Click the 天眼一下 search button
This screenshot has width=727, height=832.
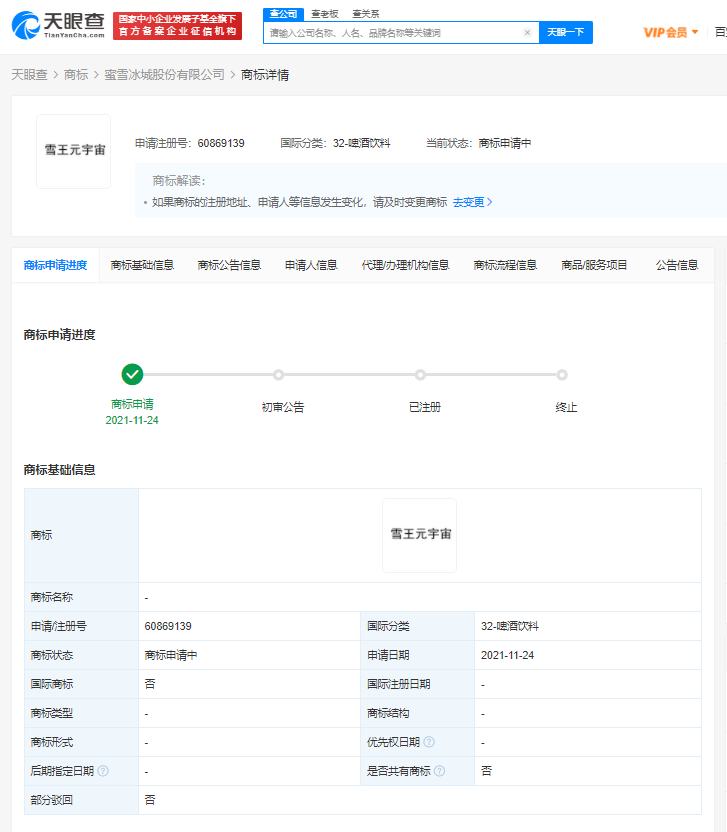pyautogui.click(x=566, y=32)
